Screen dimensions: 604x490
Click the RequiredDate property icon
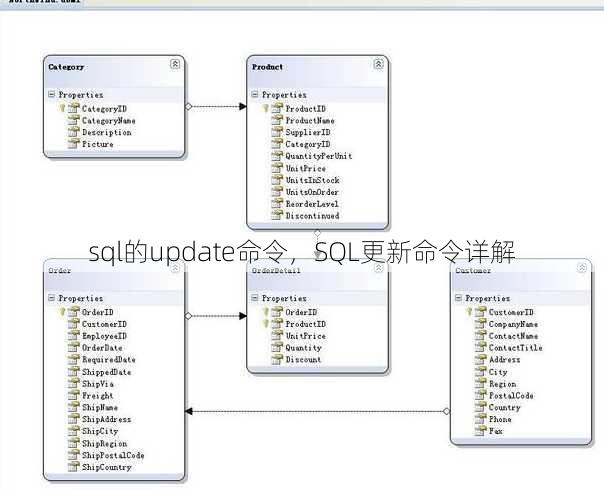point(73,360)
